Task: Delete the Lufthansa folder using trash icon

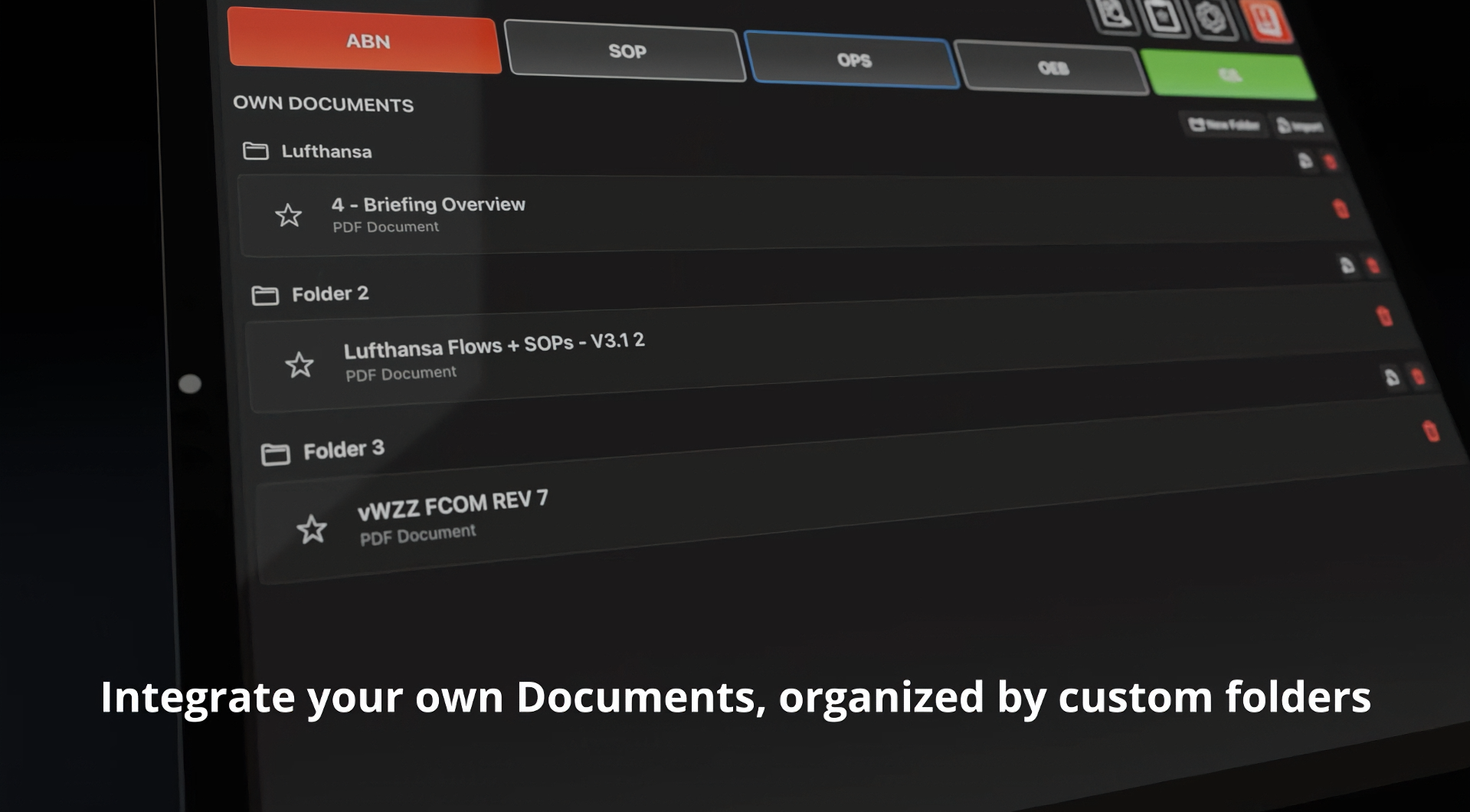Action: [1331, 162]
